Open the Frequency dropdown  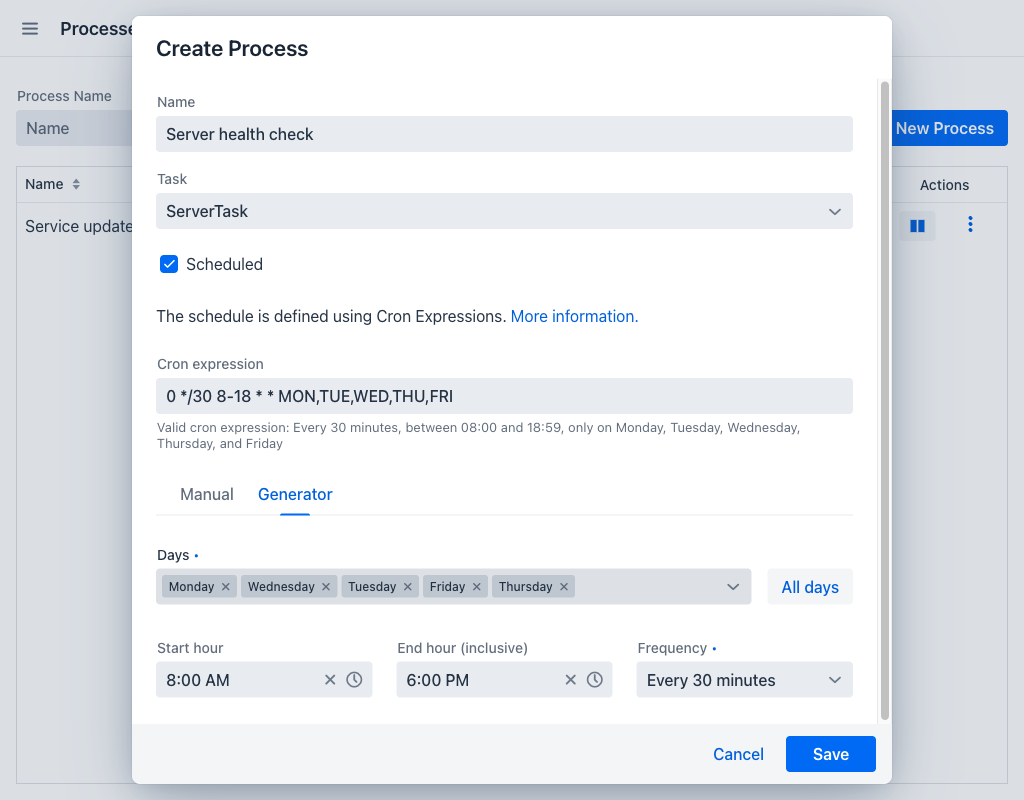click(744, 680)
